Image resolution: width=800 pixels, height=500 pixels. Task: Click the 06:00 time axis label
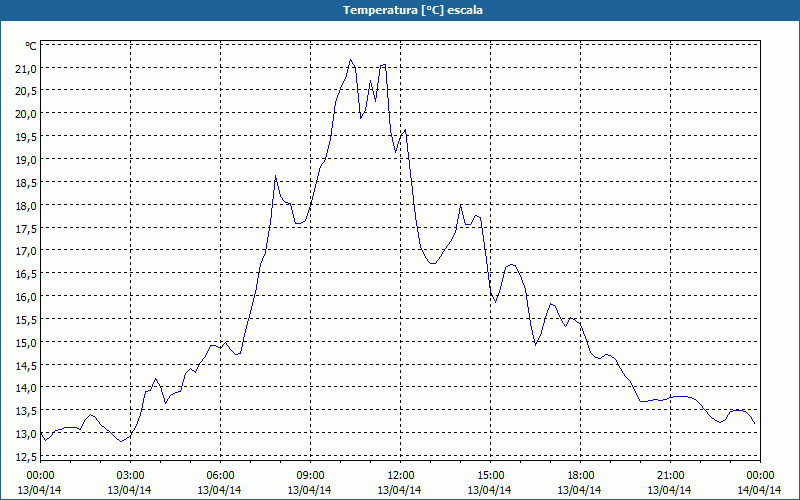point(220,476)
